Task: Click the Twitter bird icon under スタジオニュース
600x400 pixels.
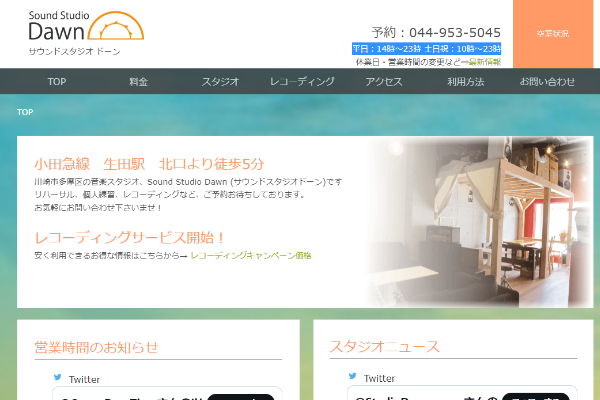Action: click(x=353, y=377)
